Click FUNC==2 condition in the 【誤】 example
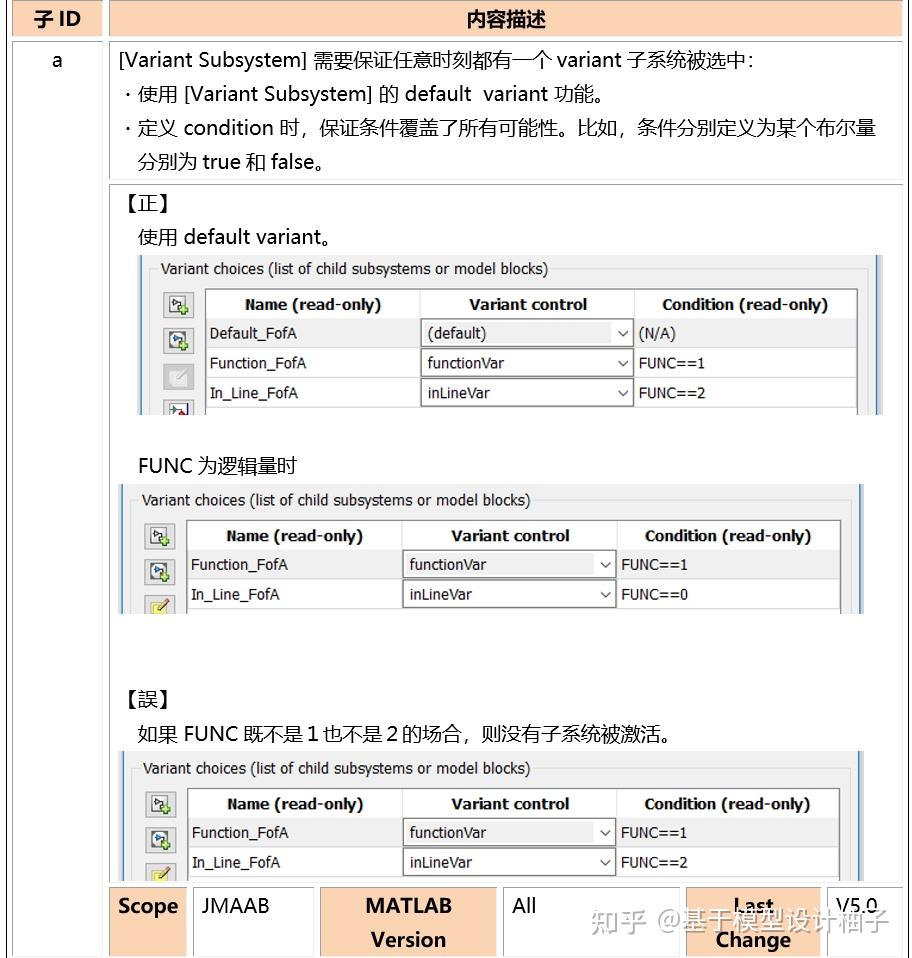Screen dimensions: 912x958 728,862
